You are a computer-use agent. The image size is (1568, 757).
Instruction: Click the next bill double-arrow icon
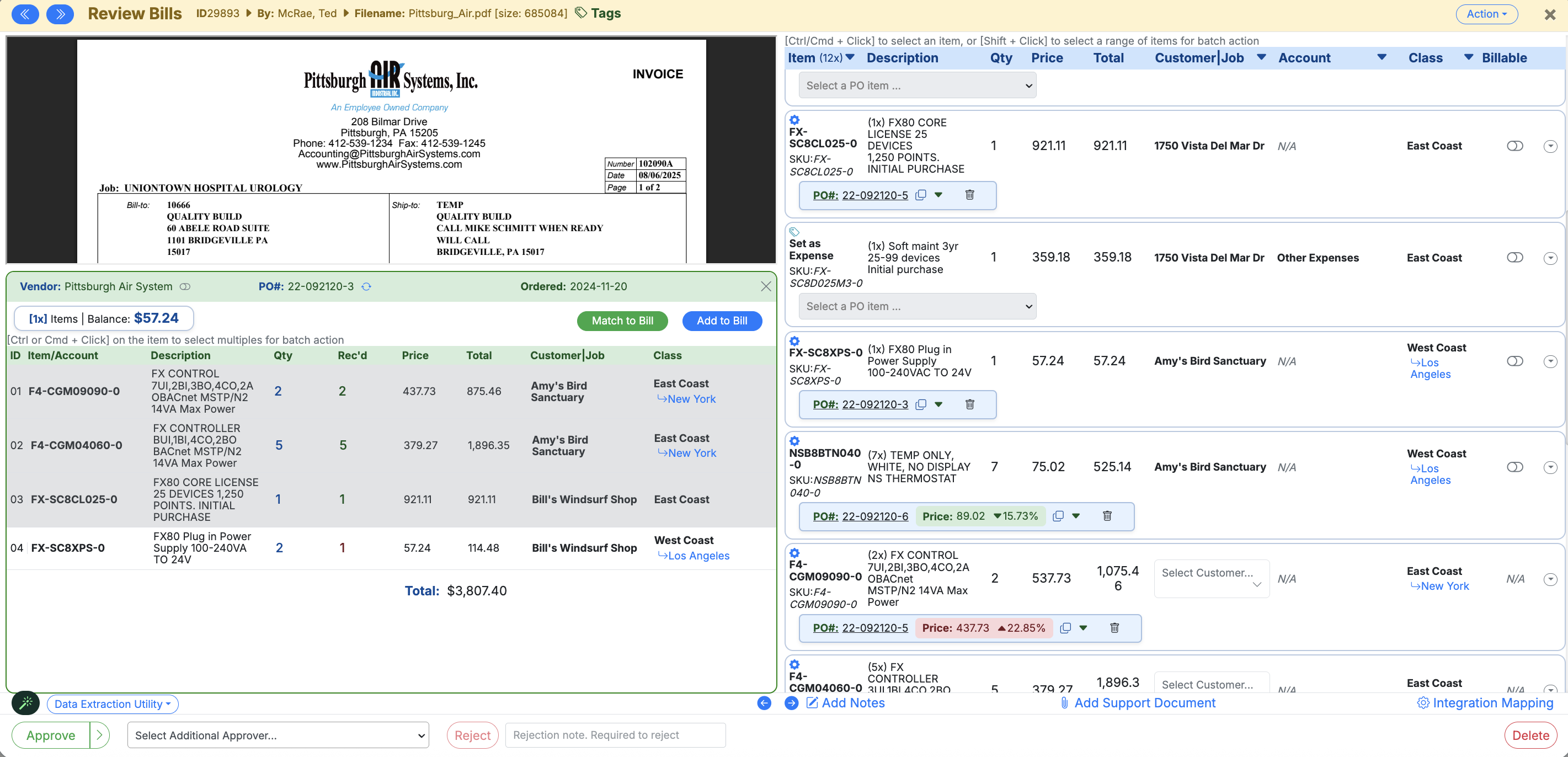point(60,14)
